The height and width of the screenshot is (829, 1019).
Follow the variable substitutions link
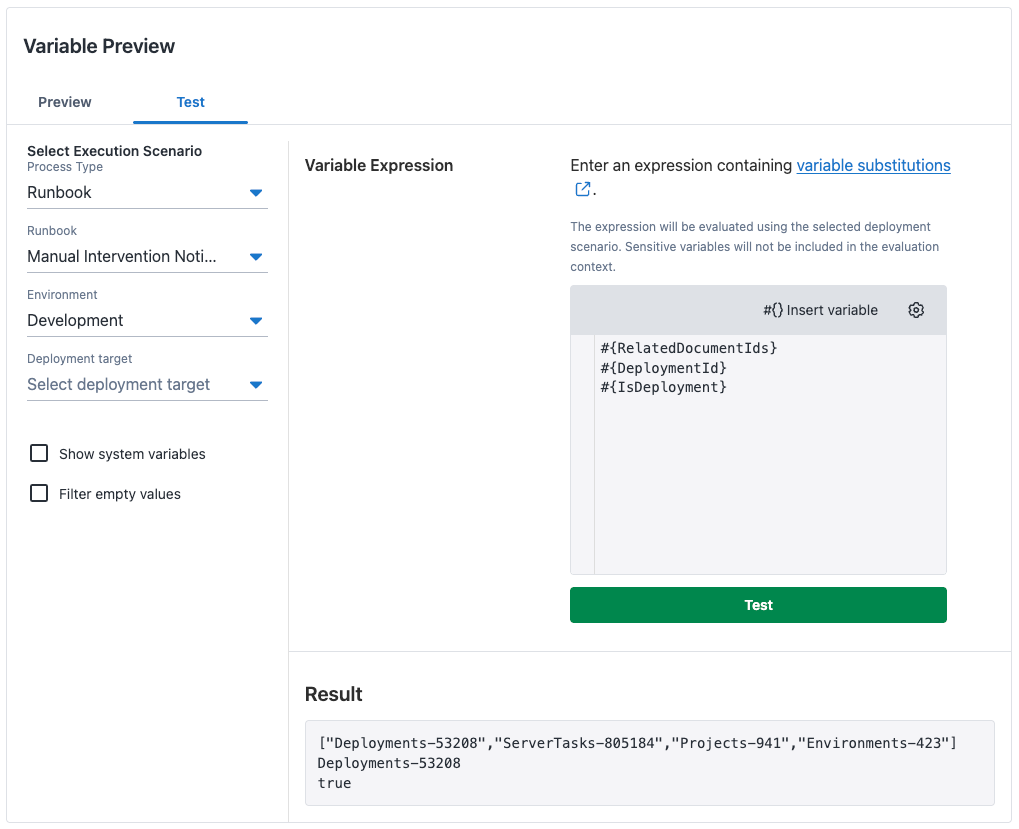pos(873,166)
